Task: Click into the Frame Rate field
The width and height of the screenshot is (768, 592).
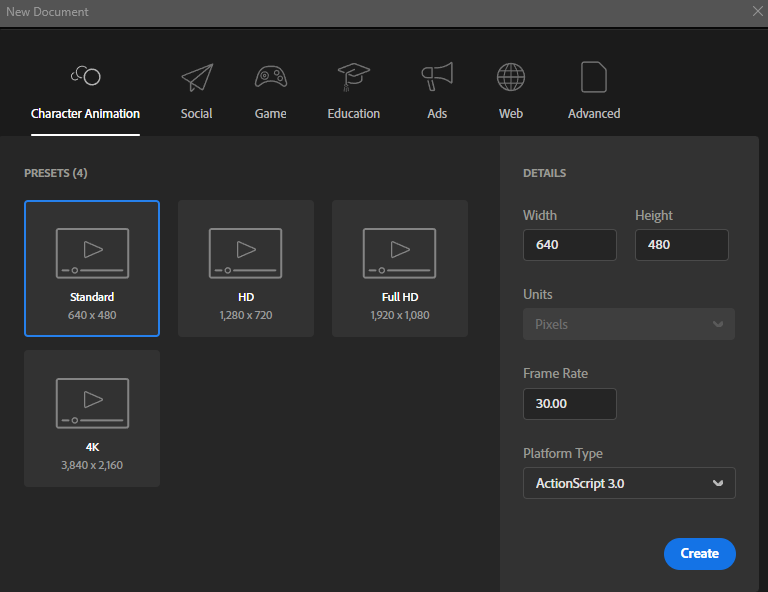Action: [x=570, y=404]
